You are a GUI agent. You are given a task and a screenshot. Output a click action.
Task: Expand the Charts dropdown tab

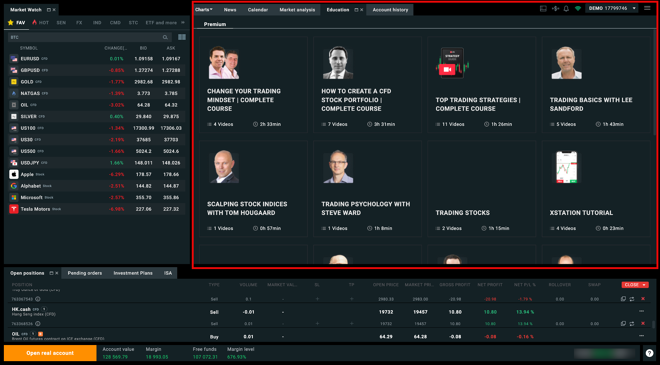click(204, 10)
